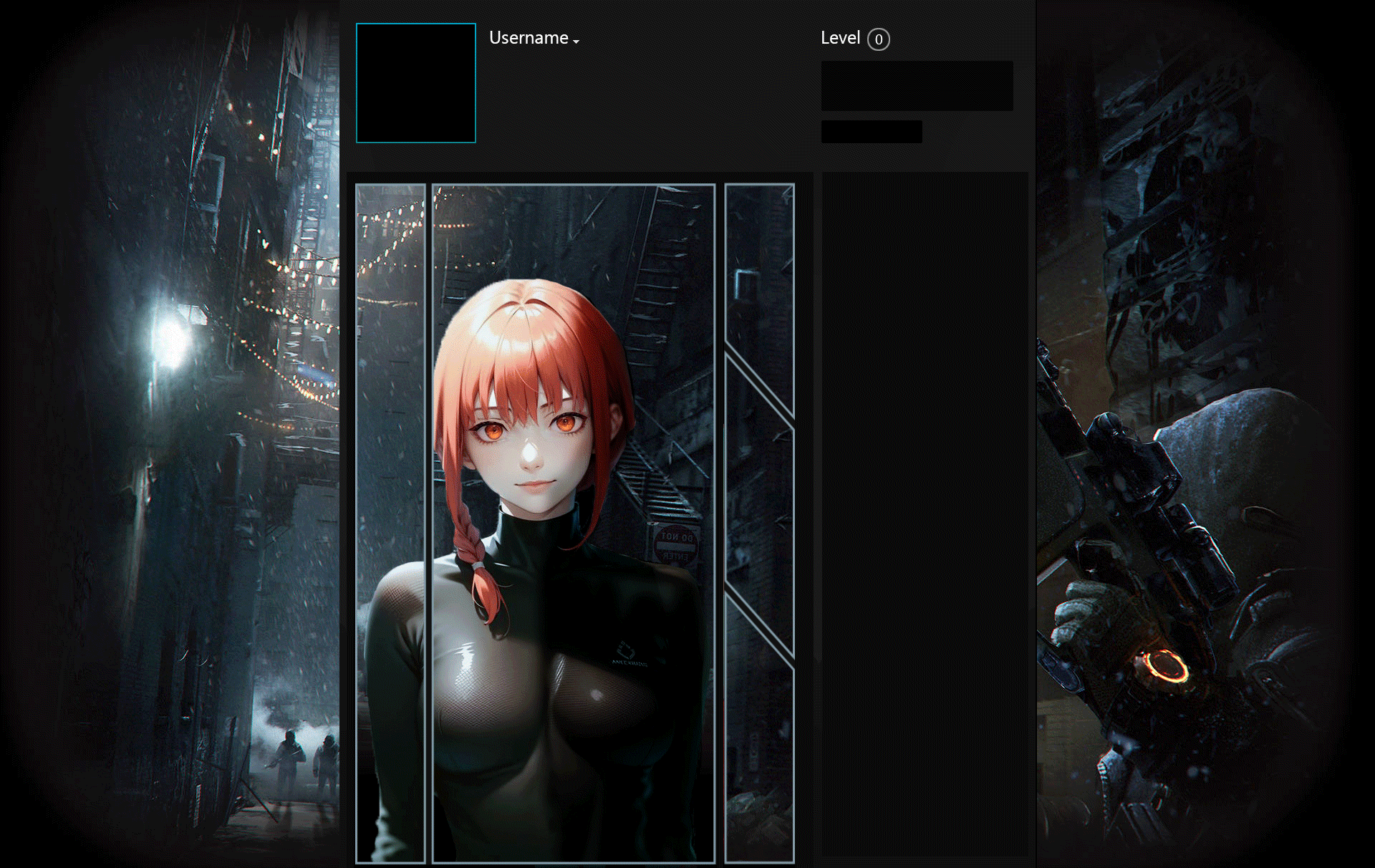1375x868 pixels.
Task: Click the Level 0 circle badge
Action: tap(878, 39)
